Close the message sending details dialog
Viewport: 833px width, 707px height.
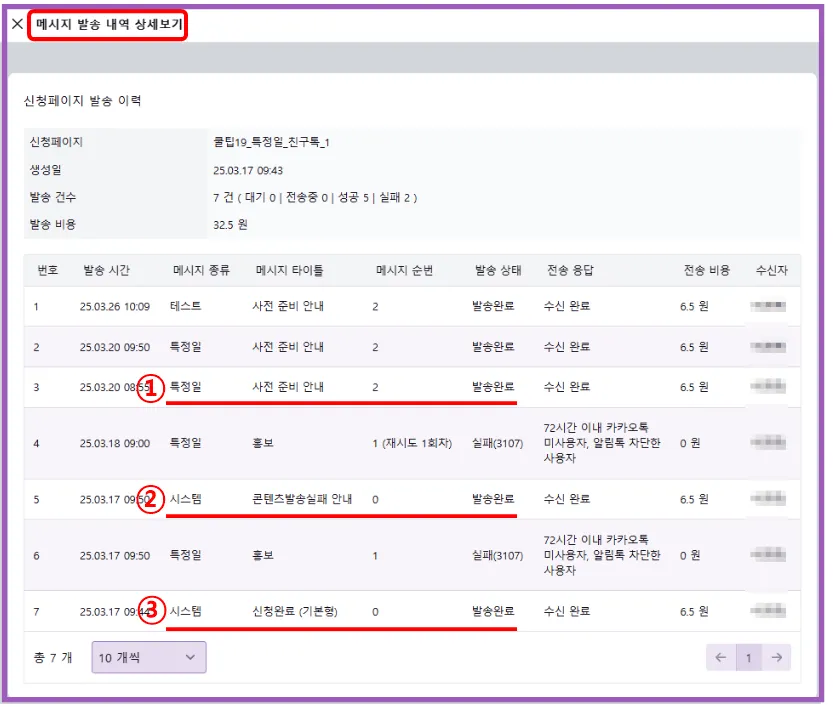tap(17, 24)
